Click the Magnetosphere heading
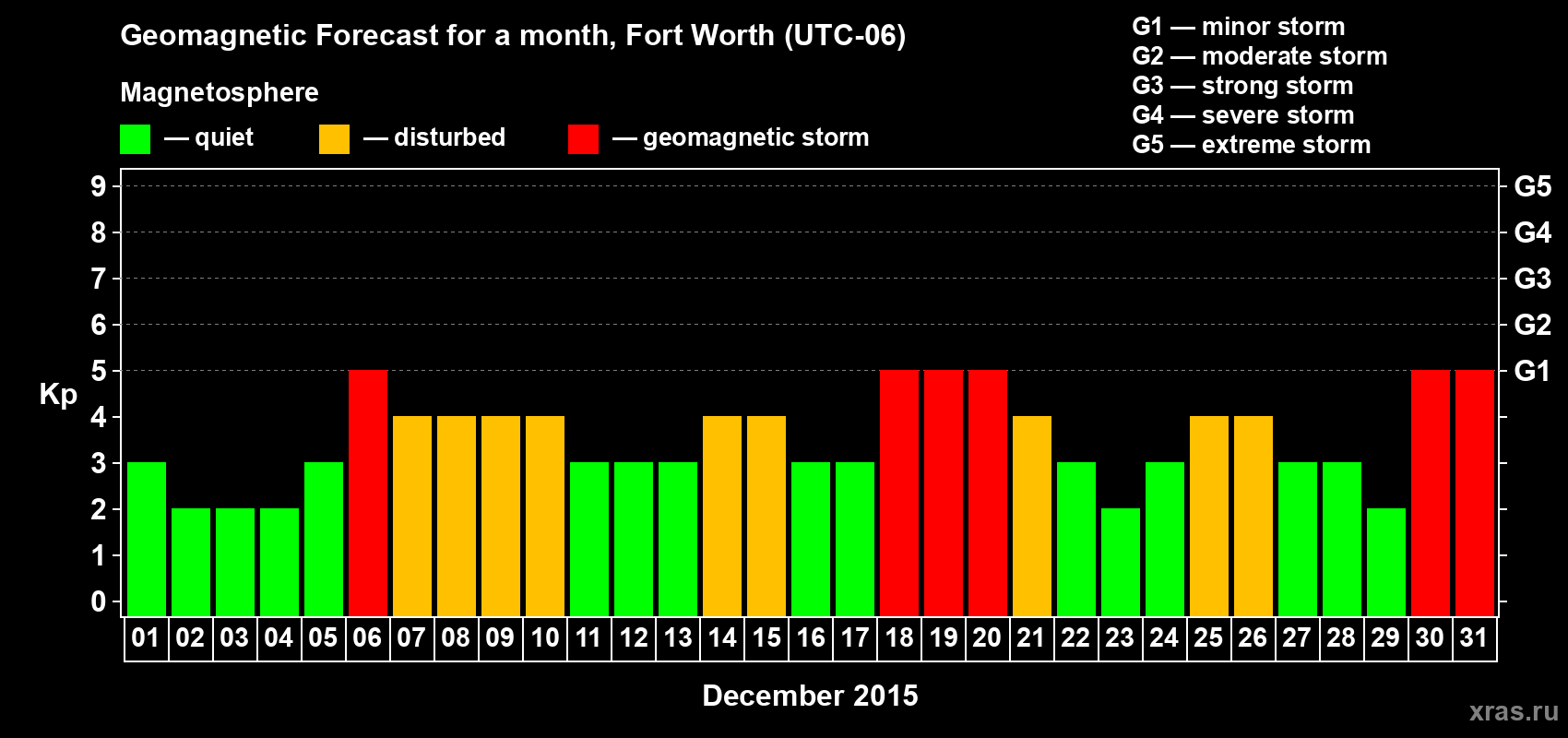This screenshot has height=738, width=1568. coord(220,92)
